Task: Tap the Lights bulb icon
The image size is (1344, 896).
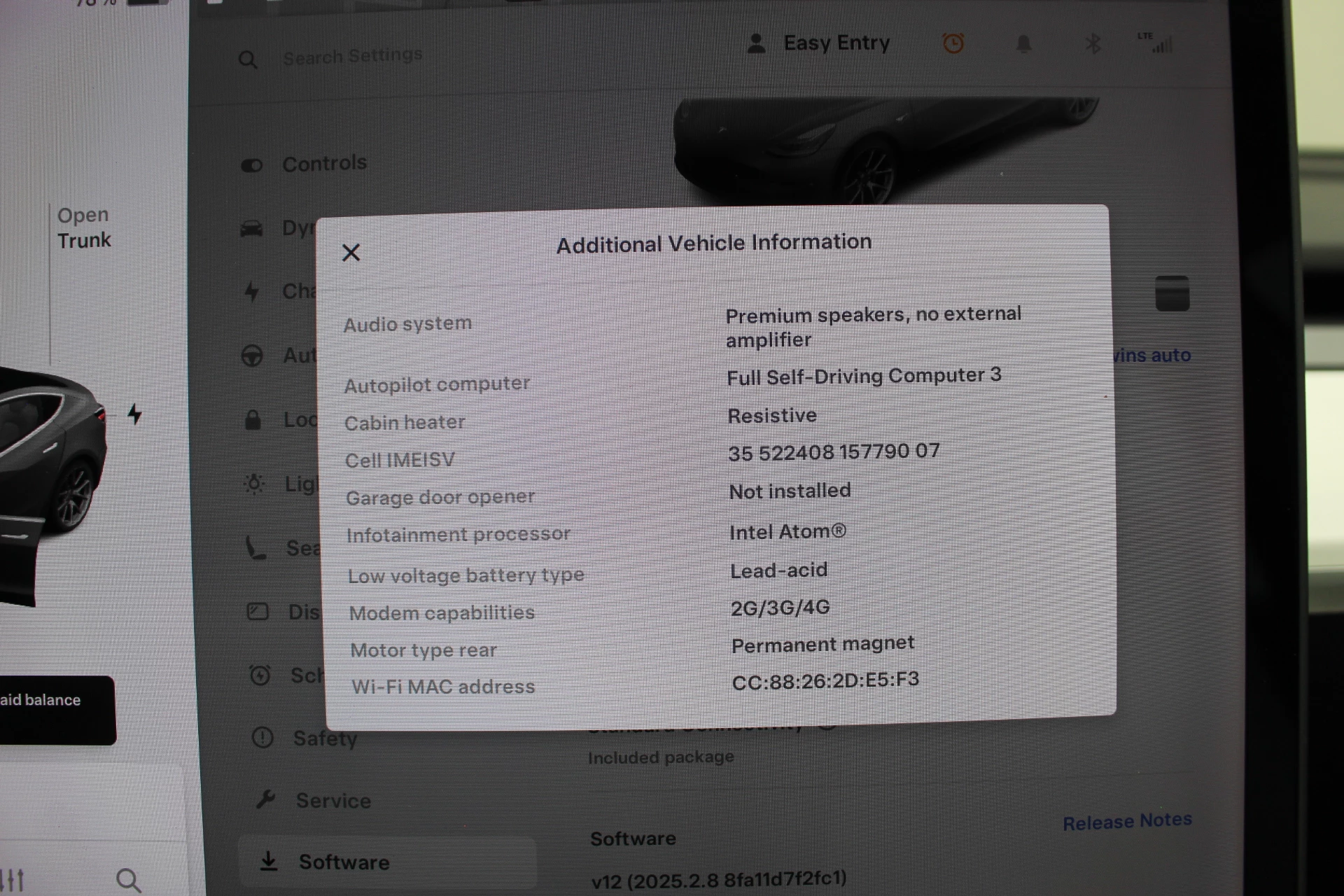Action: pyautogui.click(x=254, y=483)
